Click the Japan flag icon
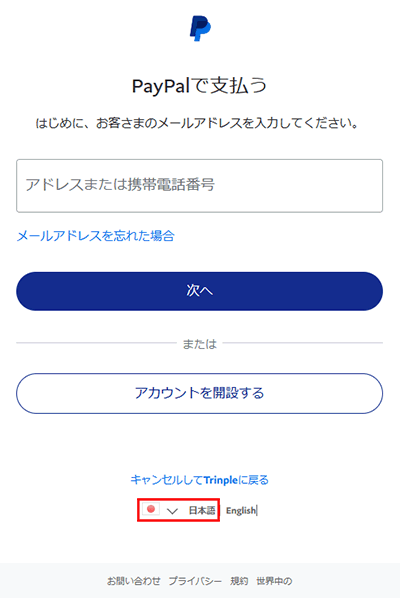Screen dimensions: 400x598 [151, 509]
